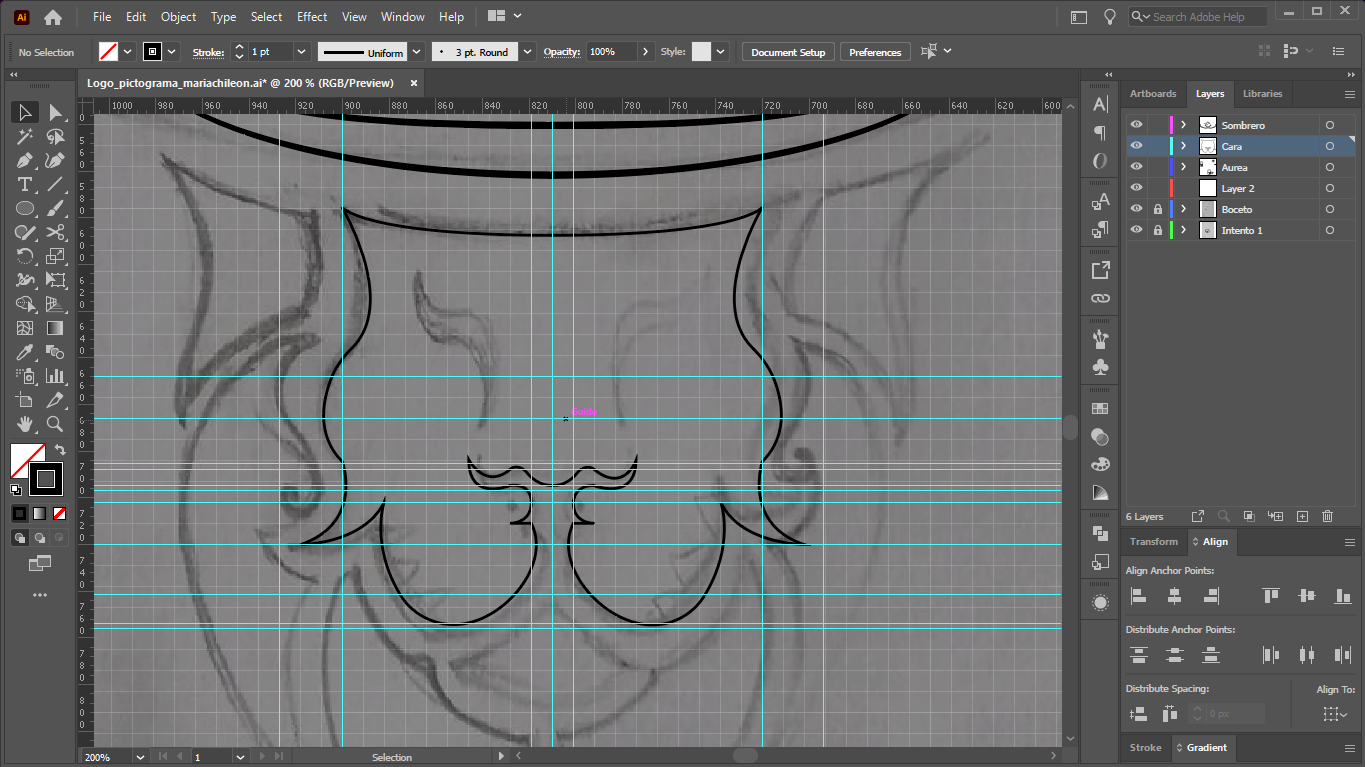1365x767 pixels.
Task: Unlock the Intento 1 layer
Action: pos(1158,230)
